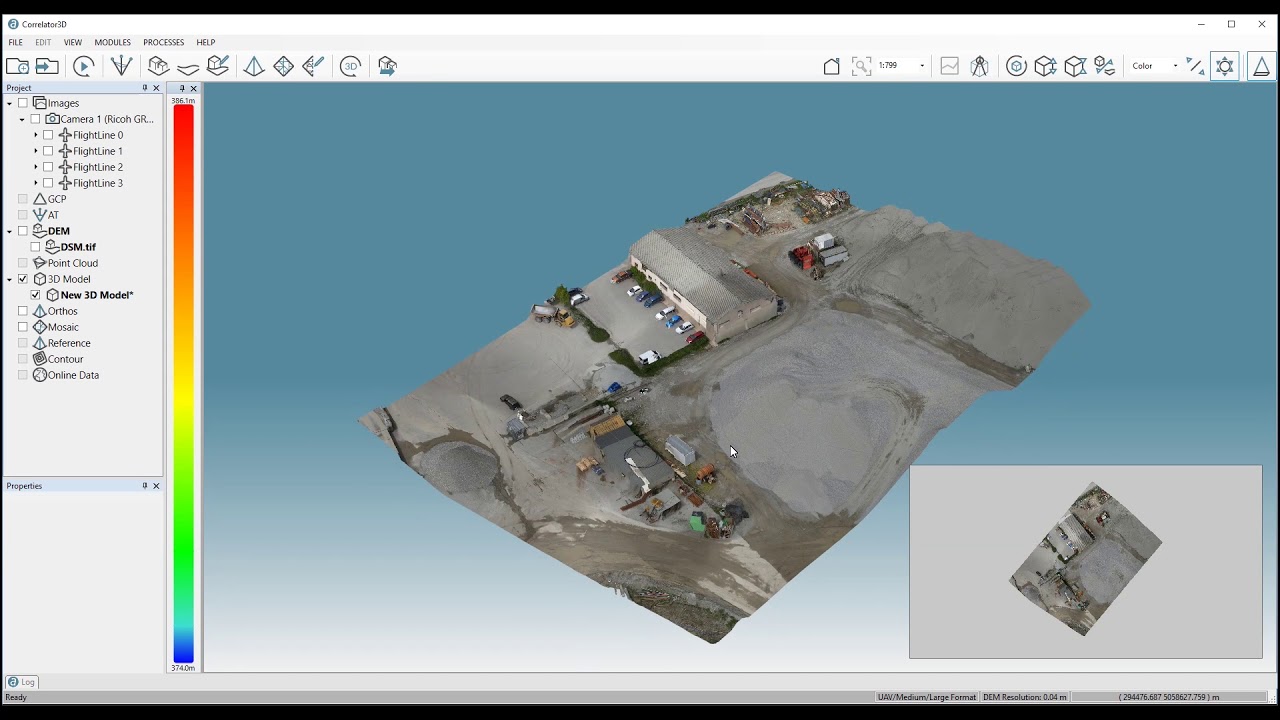Click the Rotate 3D view cube icon
Viewport: 1280px width, 720px height.
[x=1016, y=66]
